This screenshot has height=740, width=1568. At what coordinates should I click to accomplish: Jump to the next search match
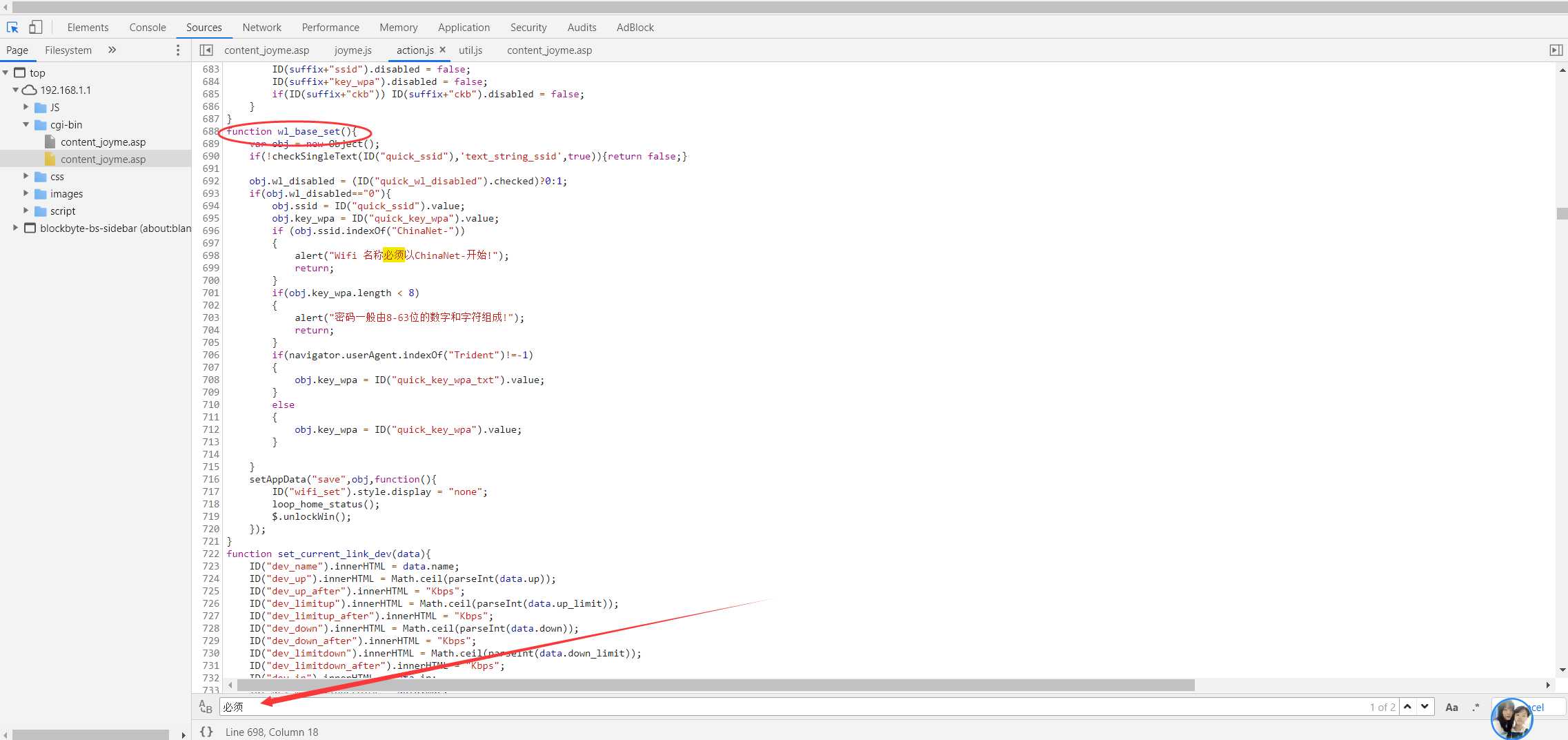(1425, 707)
